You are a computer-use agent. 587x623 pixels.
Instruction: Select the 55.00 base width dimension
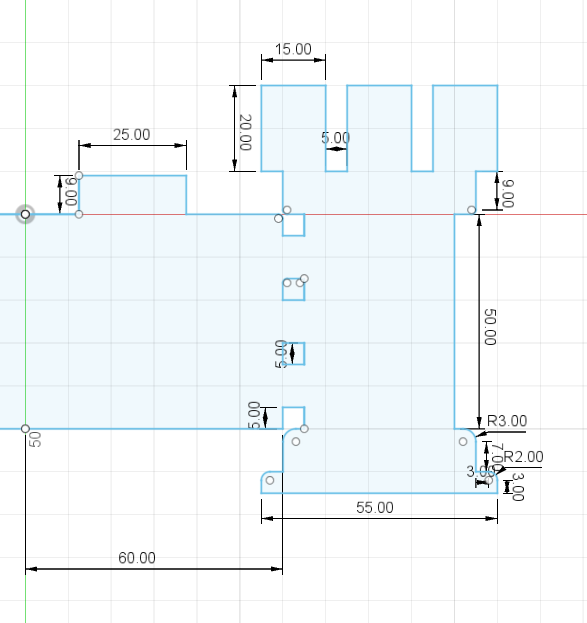click(x=375, y=507)
